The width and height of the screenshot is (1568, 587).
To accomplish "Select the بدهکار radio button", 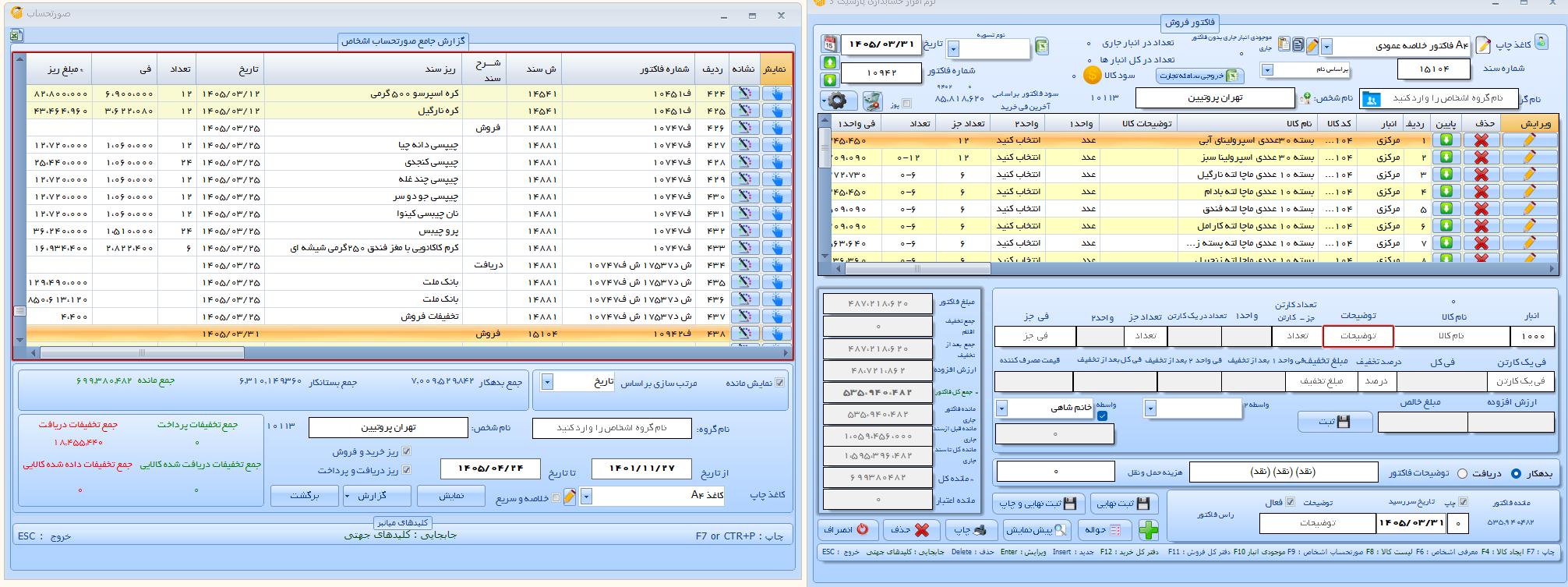I will [x=1516, y=473].
